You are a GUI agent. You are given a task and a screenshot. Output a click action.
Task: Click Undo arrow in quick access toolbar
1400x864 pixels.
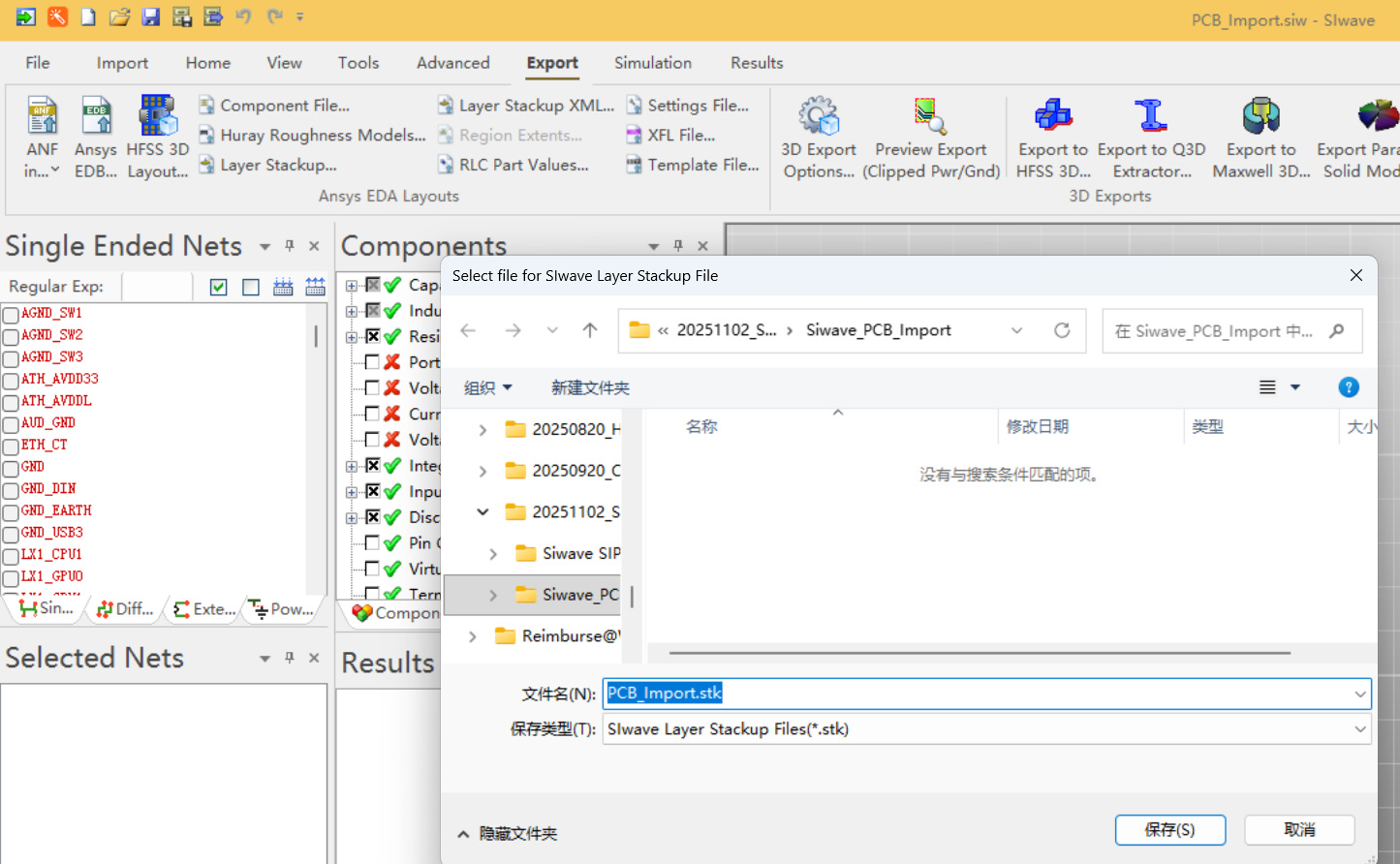(x=243, y=16)
